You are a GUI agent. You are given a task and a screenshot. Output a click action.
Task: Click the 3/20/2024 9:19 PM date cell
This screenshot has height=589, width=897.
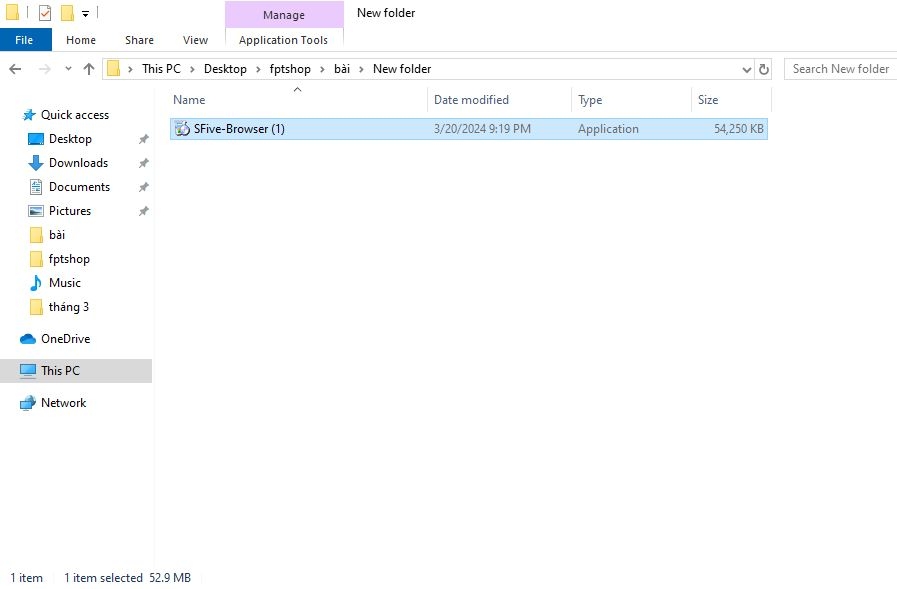pyautogui.click(x=482, y=129)
